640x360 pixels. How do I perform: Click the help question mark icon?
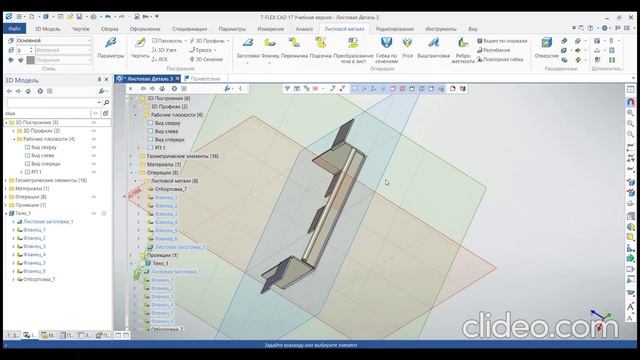pos(590,28)
